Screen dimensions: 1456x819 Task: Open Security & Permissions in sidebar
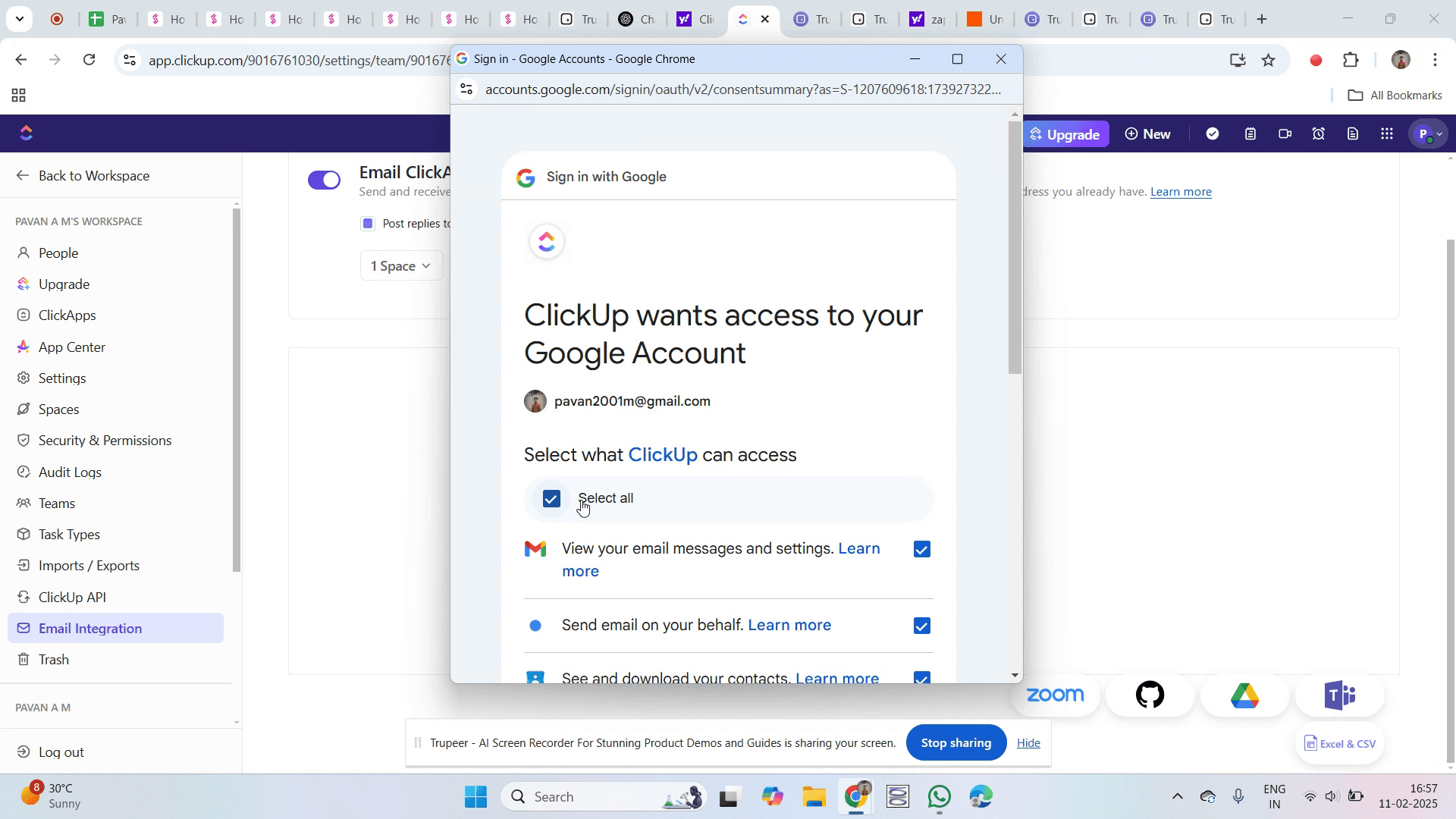point(105,441)
